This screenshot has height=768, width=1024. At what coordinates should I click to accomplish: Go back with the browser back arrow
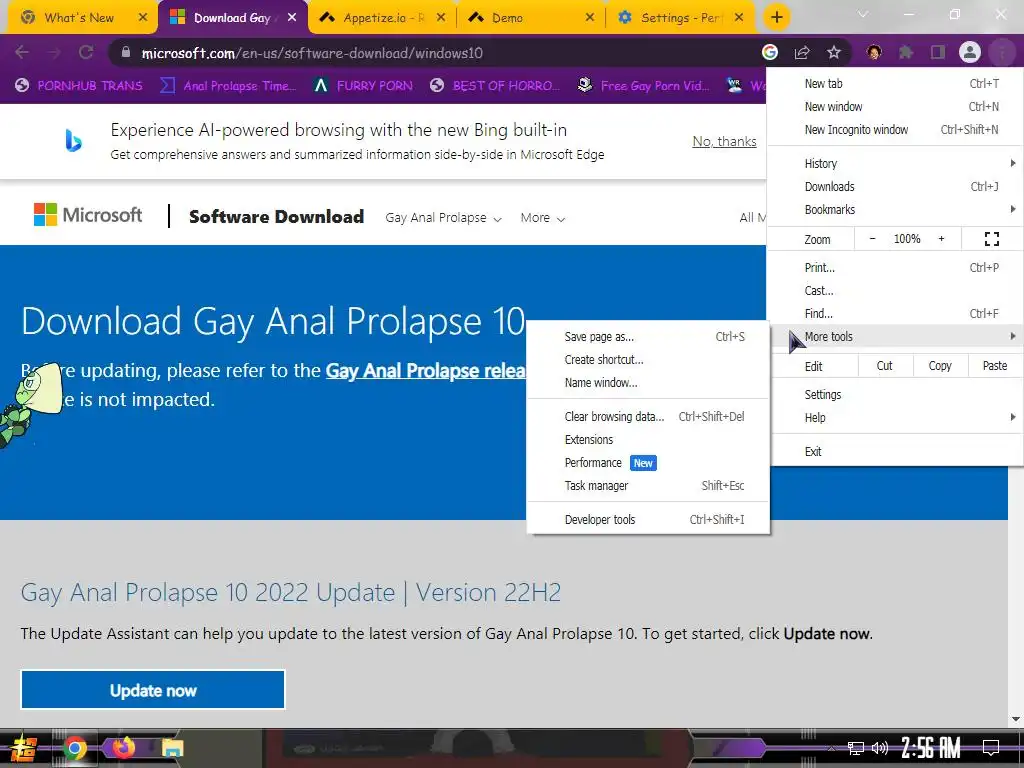tap(22, 52)
